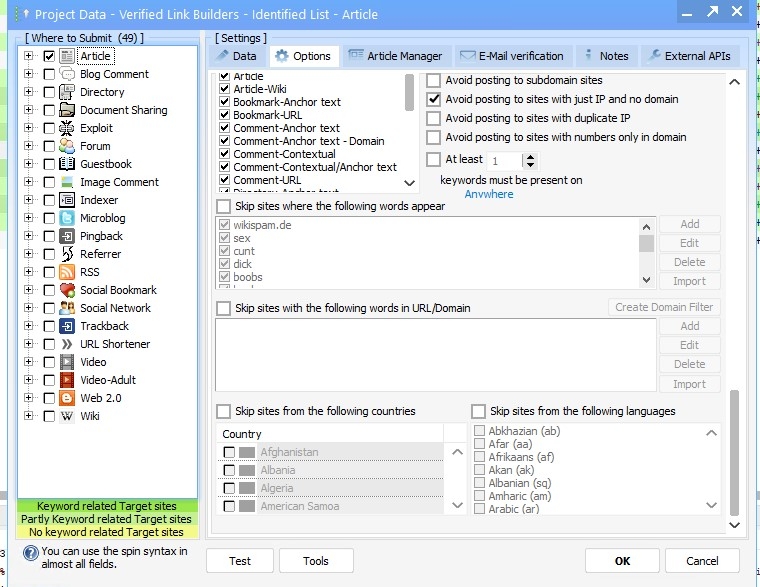Image resolution: width=760 pixels, height=587 pixels.
Task: Expand the Web 2.0 tree node
Action: point(29,398)
